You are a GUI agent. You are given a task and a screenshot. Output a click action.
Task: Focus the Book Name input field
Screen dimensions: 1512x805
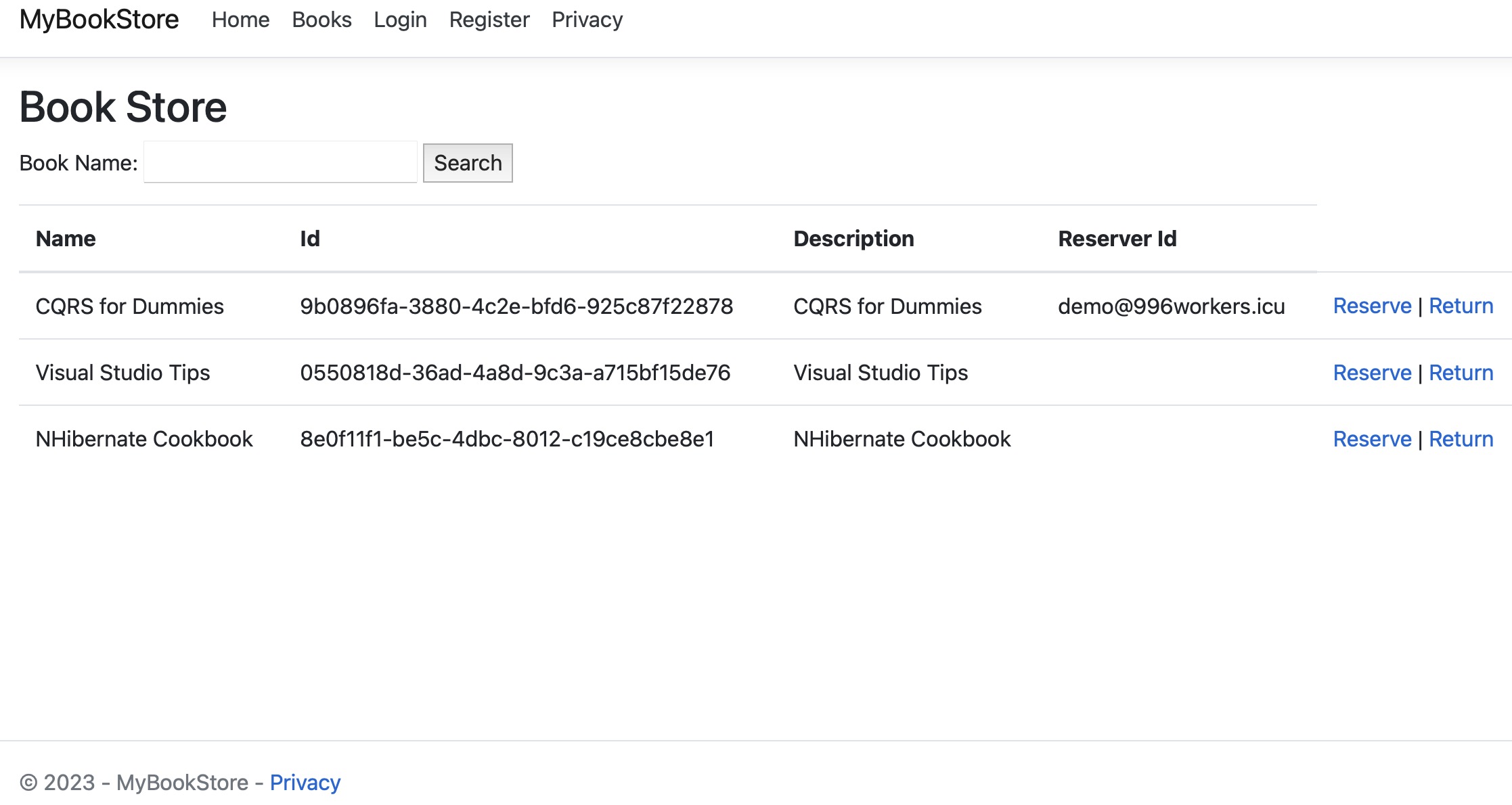(280, 162)
